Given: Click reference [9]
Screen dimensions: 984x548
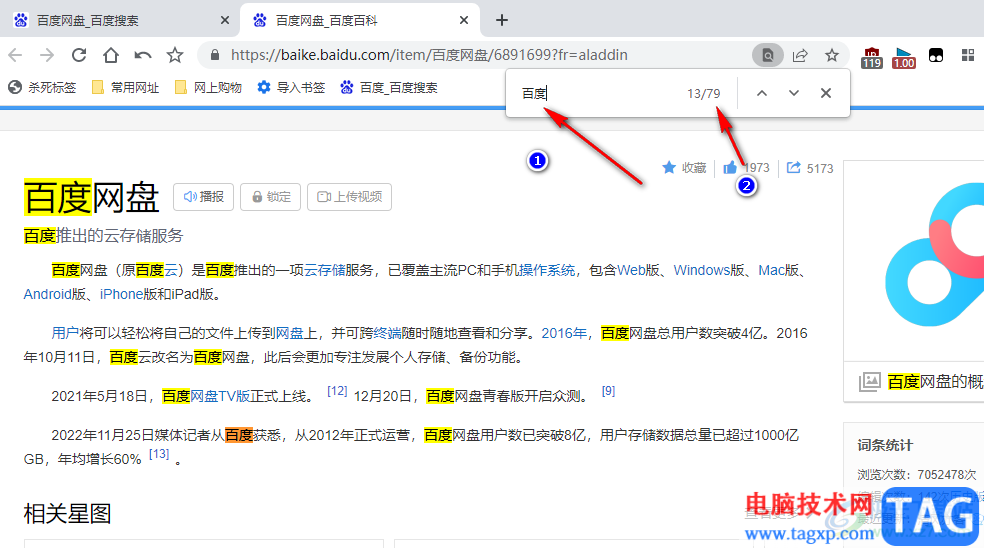Looking at the screenshot, I should click(608, 391).
